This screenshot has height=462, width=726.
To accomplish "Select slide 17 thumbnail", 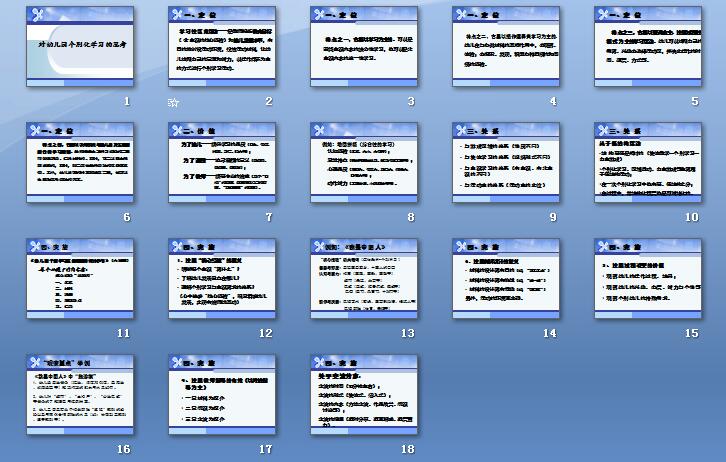I will 222,395.
